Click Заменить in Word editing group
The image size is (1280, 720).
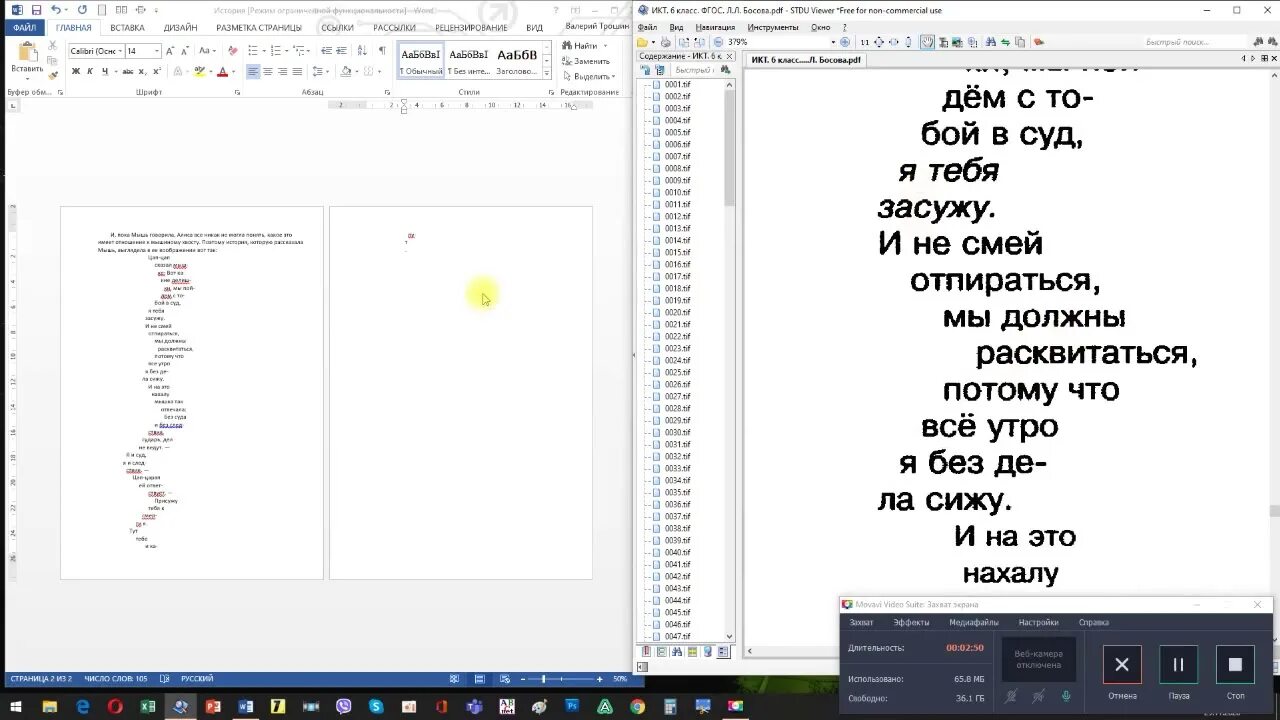click(x=585, y=61)
